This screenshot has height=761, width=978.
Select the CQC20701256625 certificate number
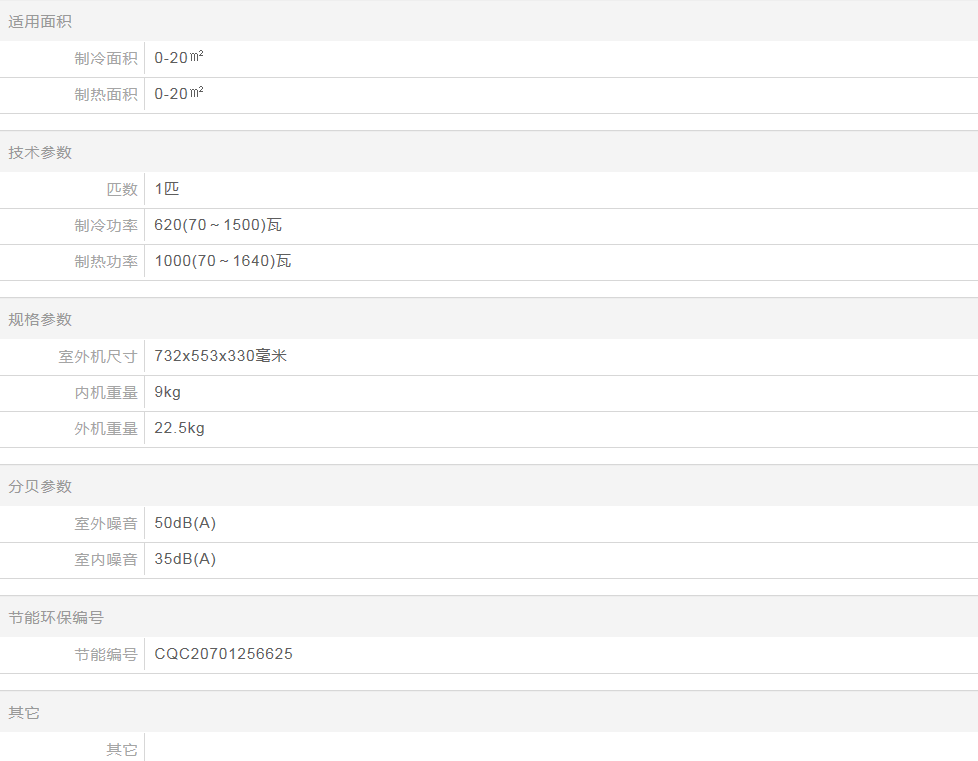coord(223,654)
